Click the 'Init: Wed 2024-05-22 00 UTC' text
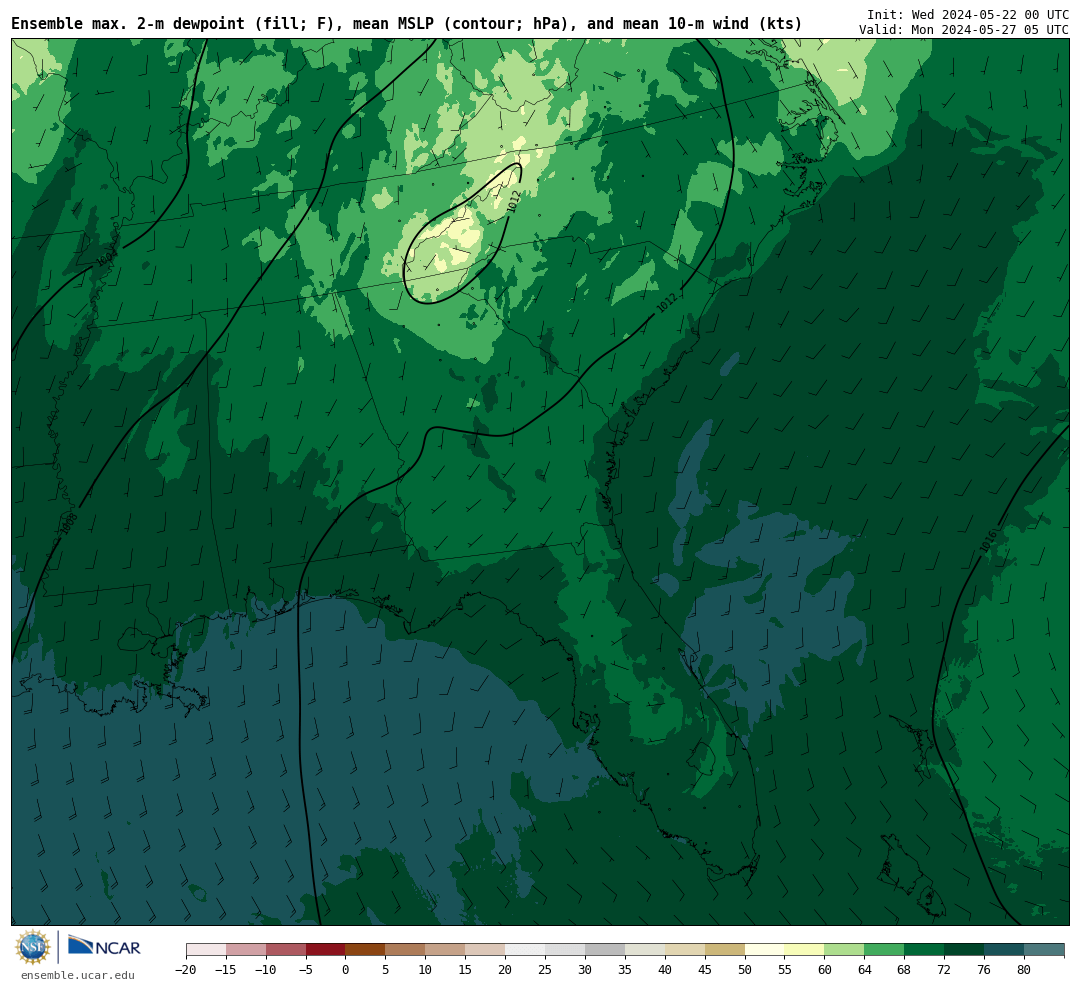This screenshot has height=988, width=1080. click(968, 14)
